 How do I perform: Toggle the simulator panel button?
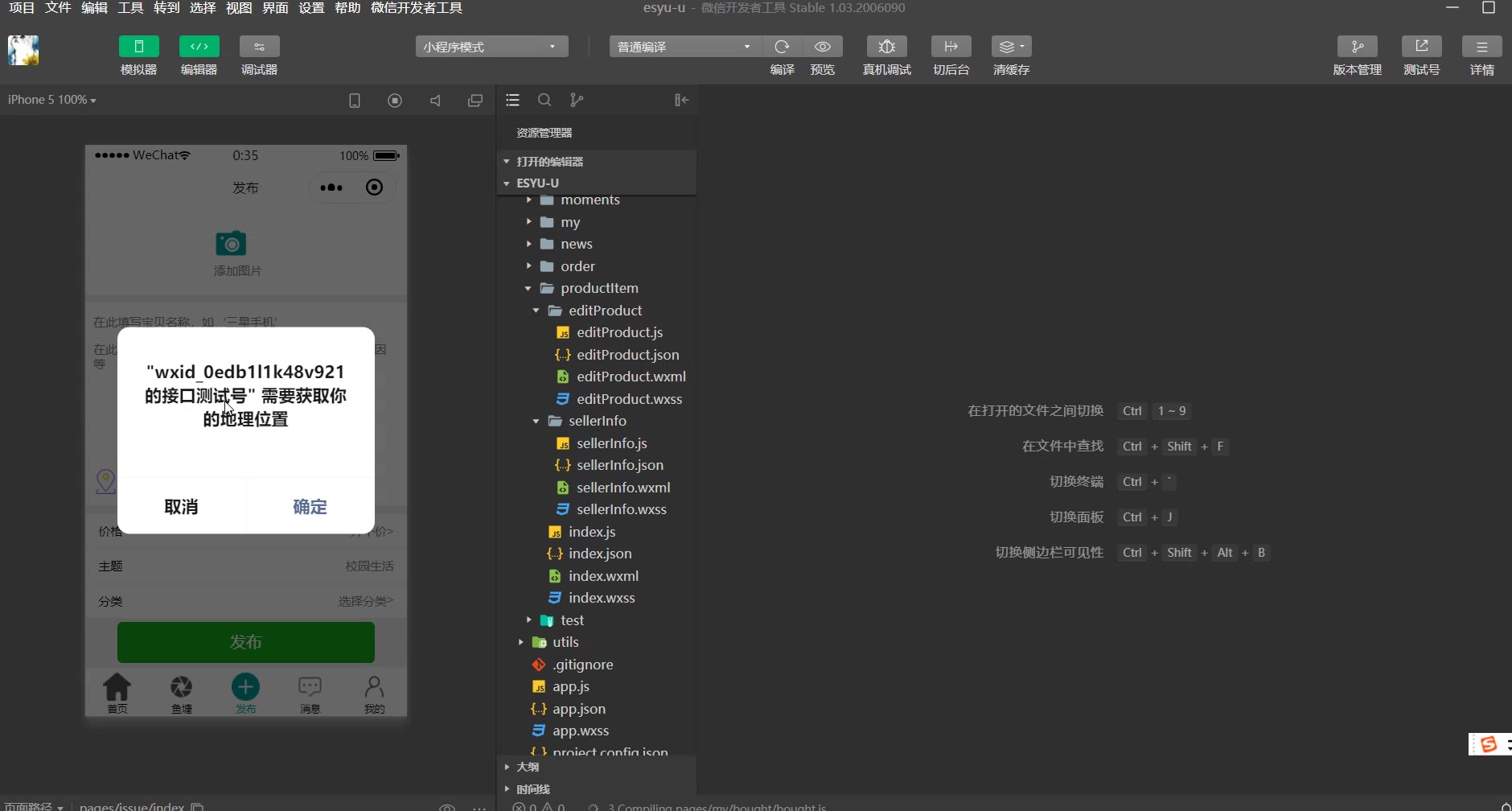click(138, 47)
